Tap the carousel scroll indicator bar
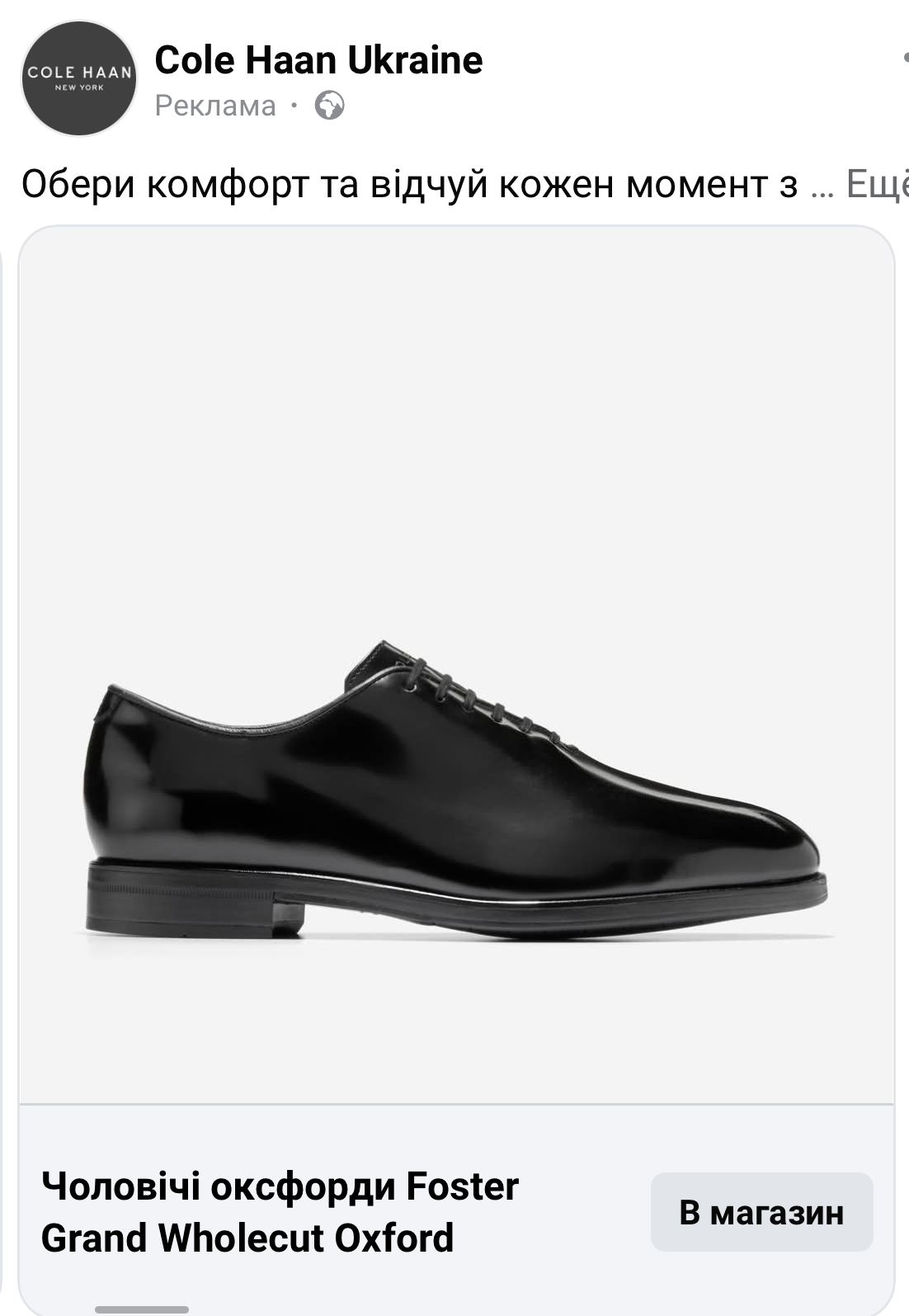The height and width of the screenshot is (1316, 909). click(142, 1309)
